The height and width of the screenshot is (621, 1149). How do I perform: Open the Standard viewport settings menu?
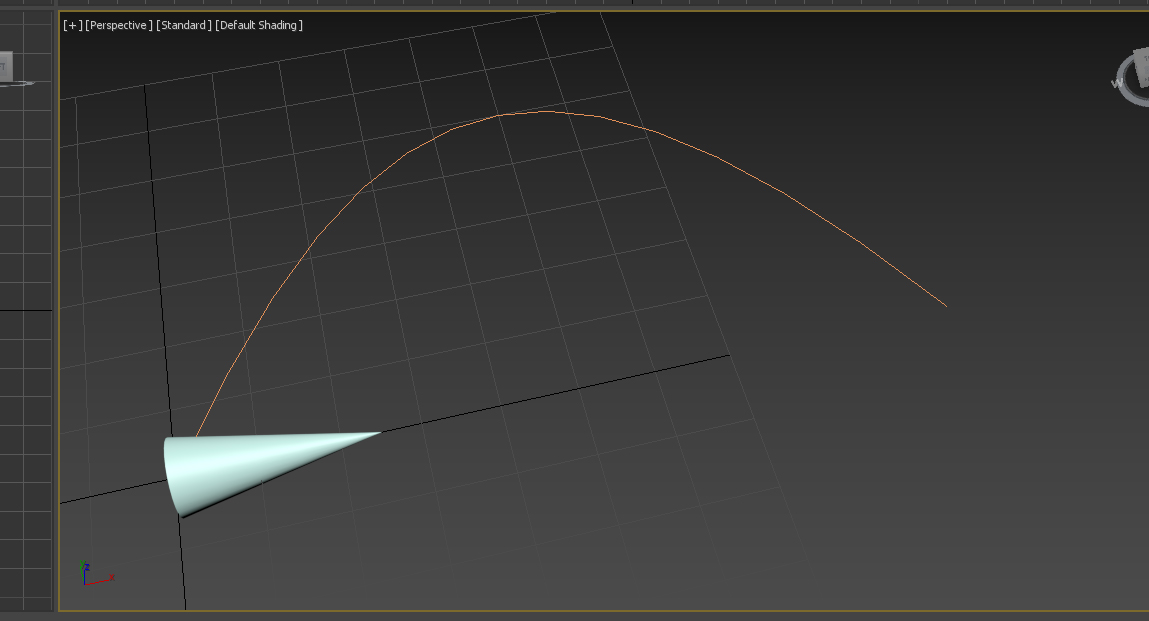click(x=183, y=25)
